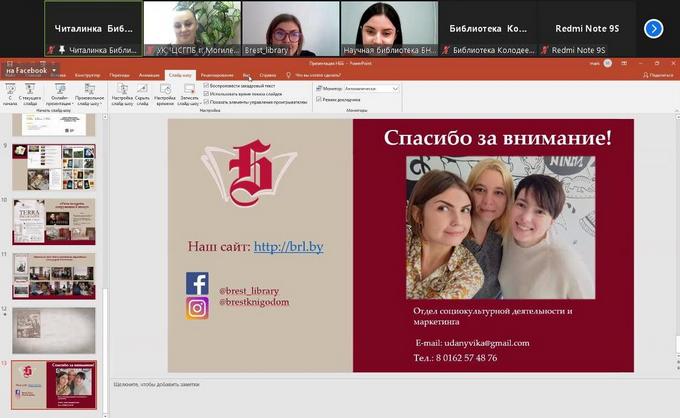This screenshot has height=418, width=680.
Task: Expand Записать слайд-шоу dropdown arrow
Action: (x=199, y=104)
